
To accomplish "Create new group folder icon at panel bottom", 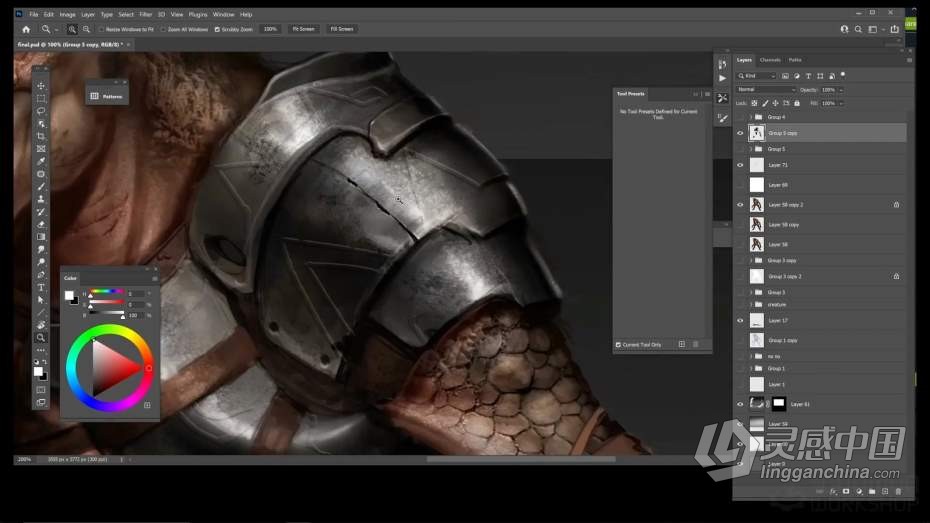I will point(872,491).
